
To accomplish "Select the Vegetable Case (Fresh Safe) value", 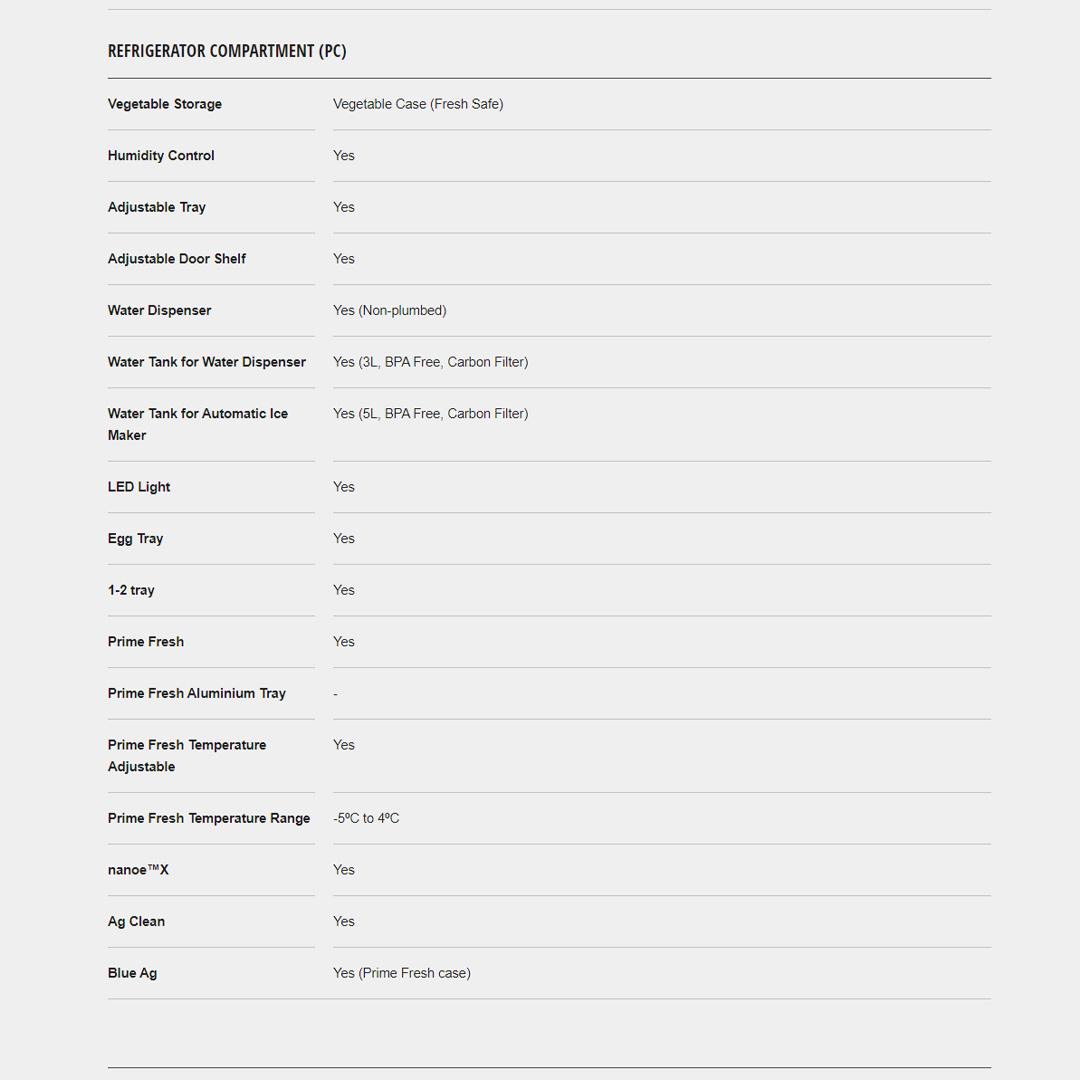I will pos(418,104).
